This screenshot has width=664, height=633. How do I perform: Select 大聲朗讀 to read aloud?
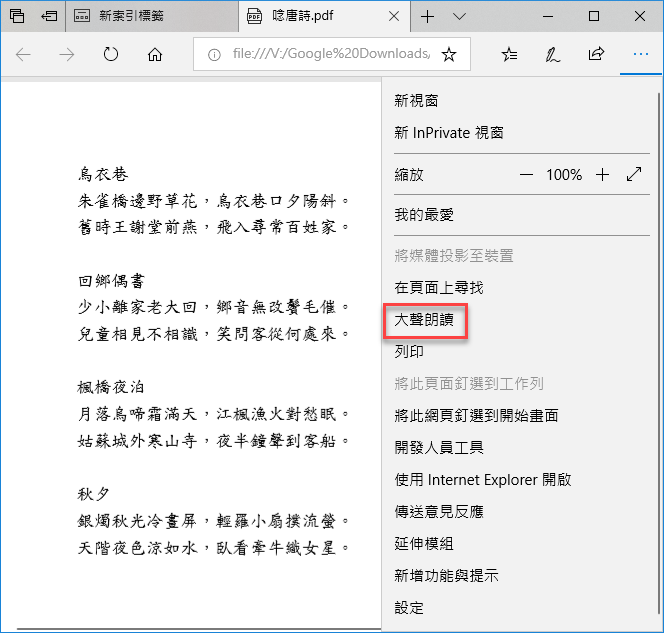coord(424,320)
